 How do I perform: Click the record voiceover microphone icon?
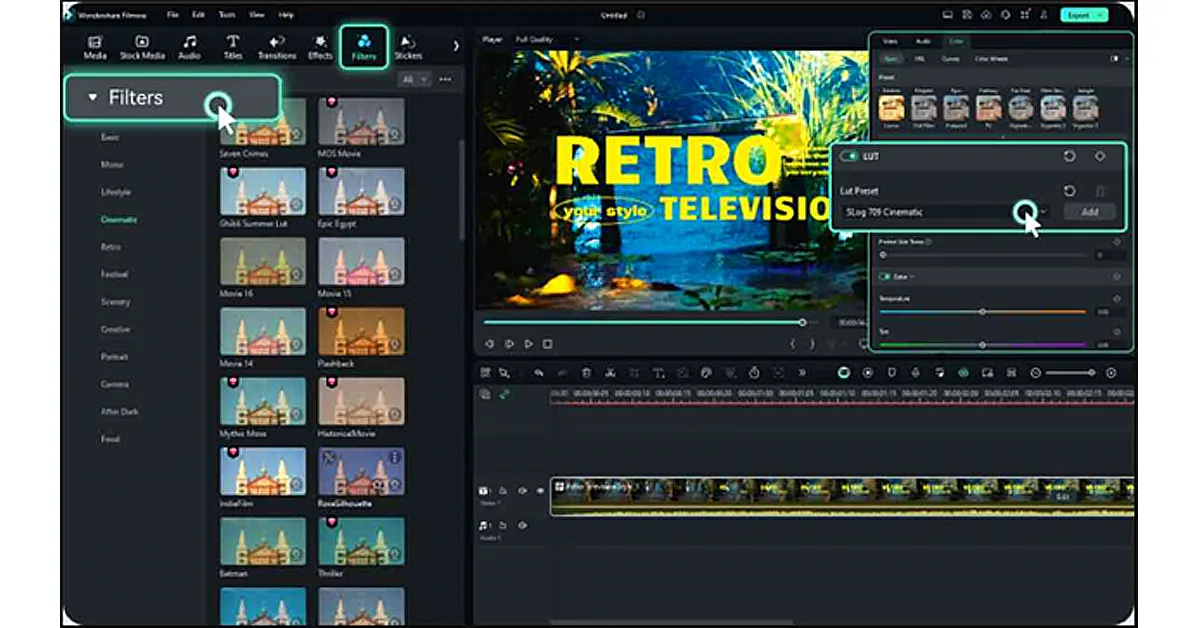[915, 372]
